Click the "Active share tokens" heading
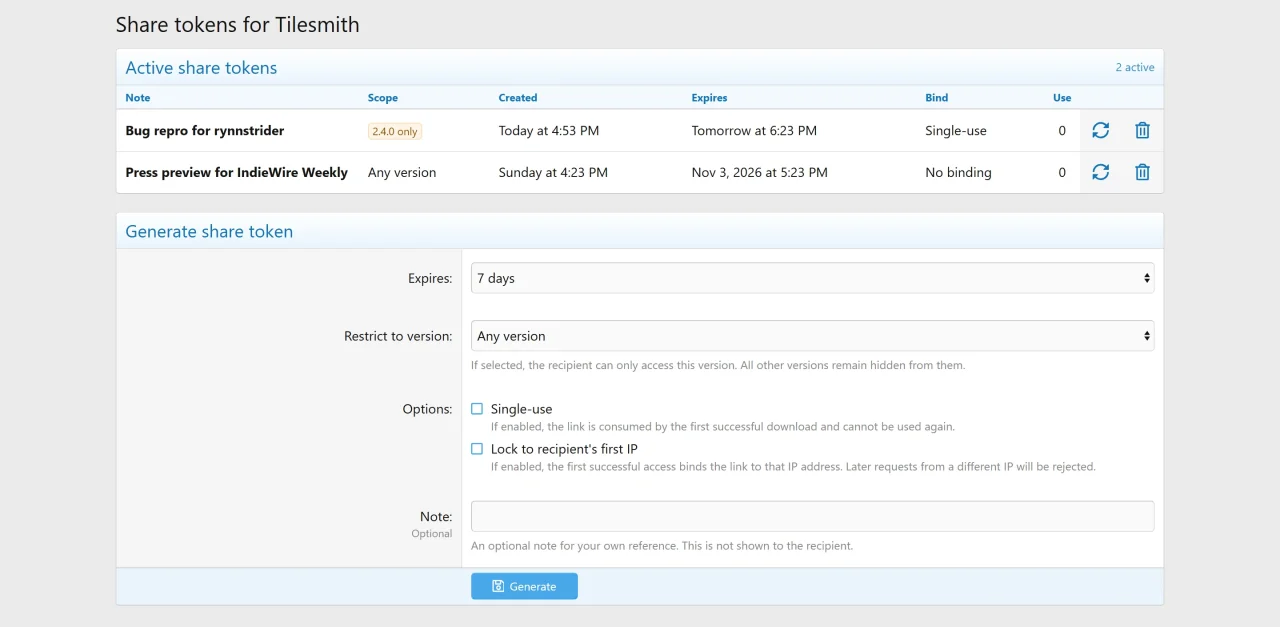 tap(201, 68)
